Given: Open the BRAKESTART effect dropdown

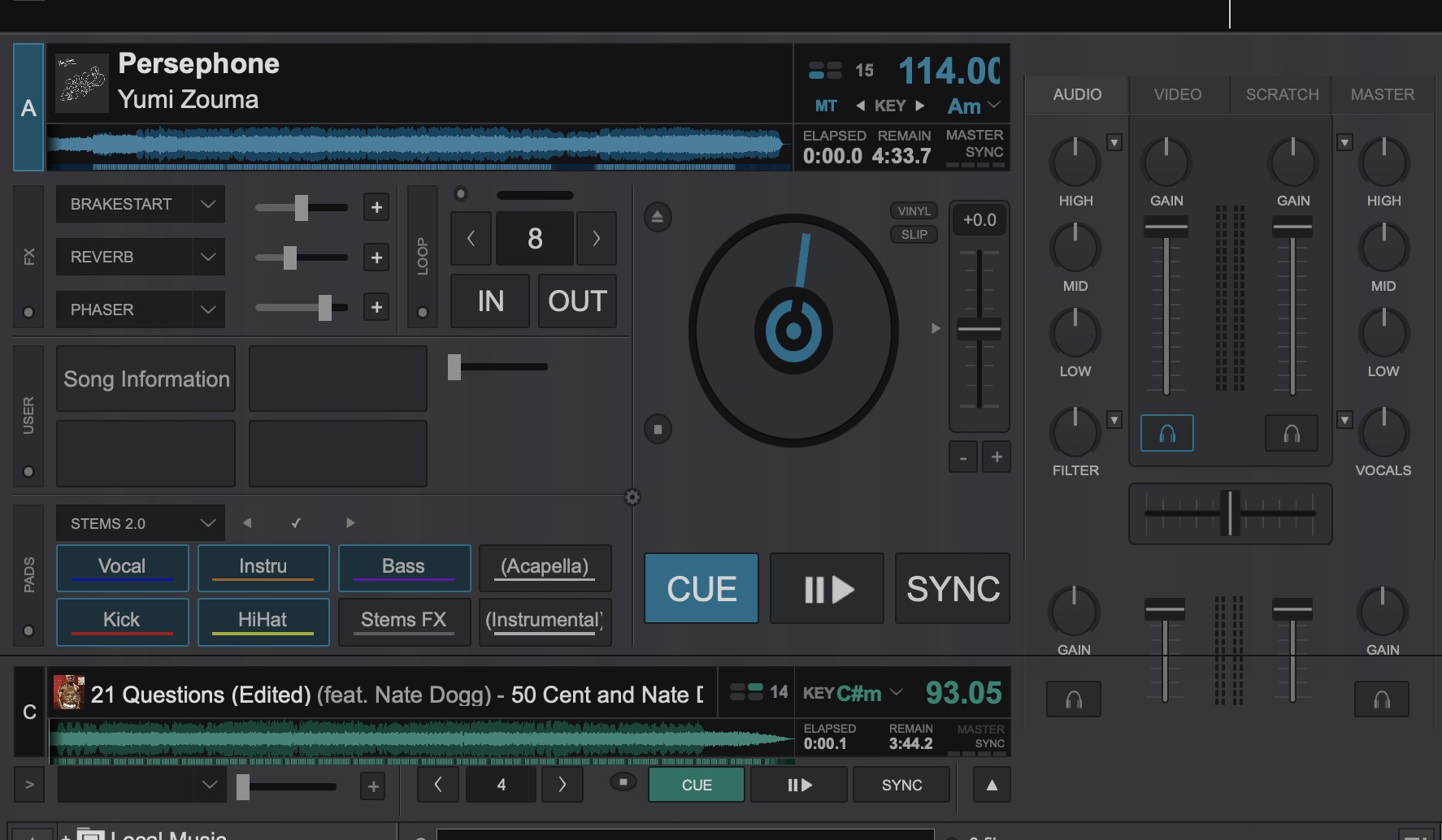Looking at the screenshot, I should (x=208, y=204).
